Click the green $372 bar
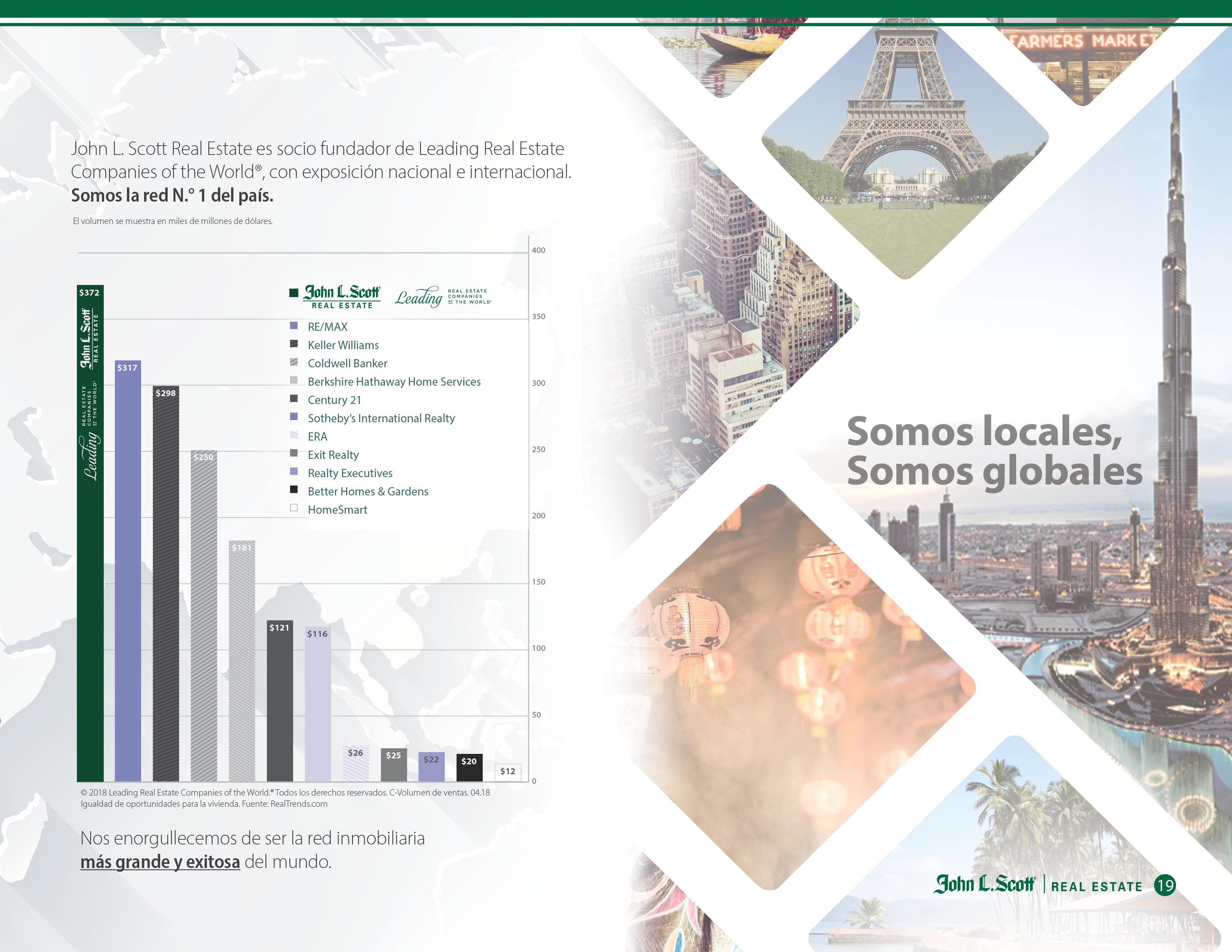This screenshot has width=1232, height=952. pos(90,564)
